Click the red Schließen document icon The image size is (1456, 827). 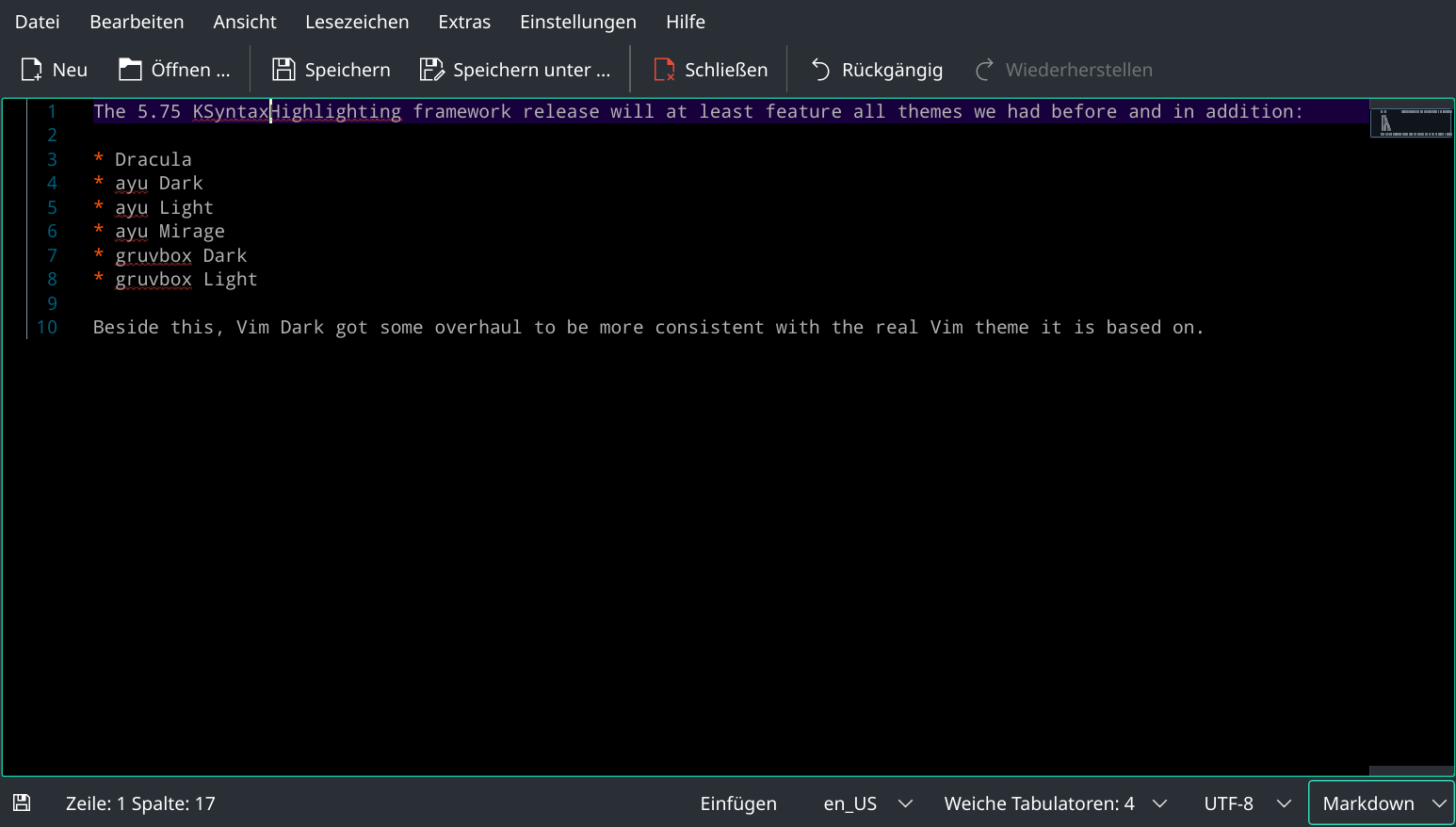click(x=664, y=70)
